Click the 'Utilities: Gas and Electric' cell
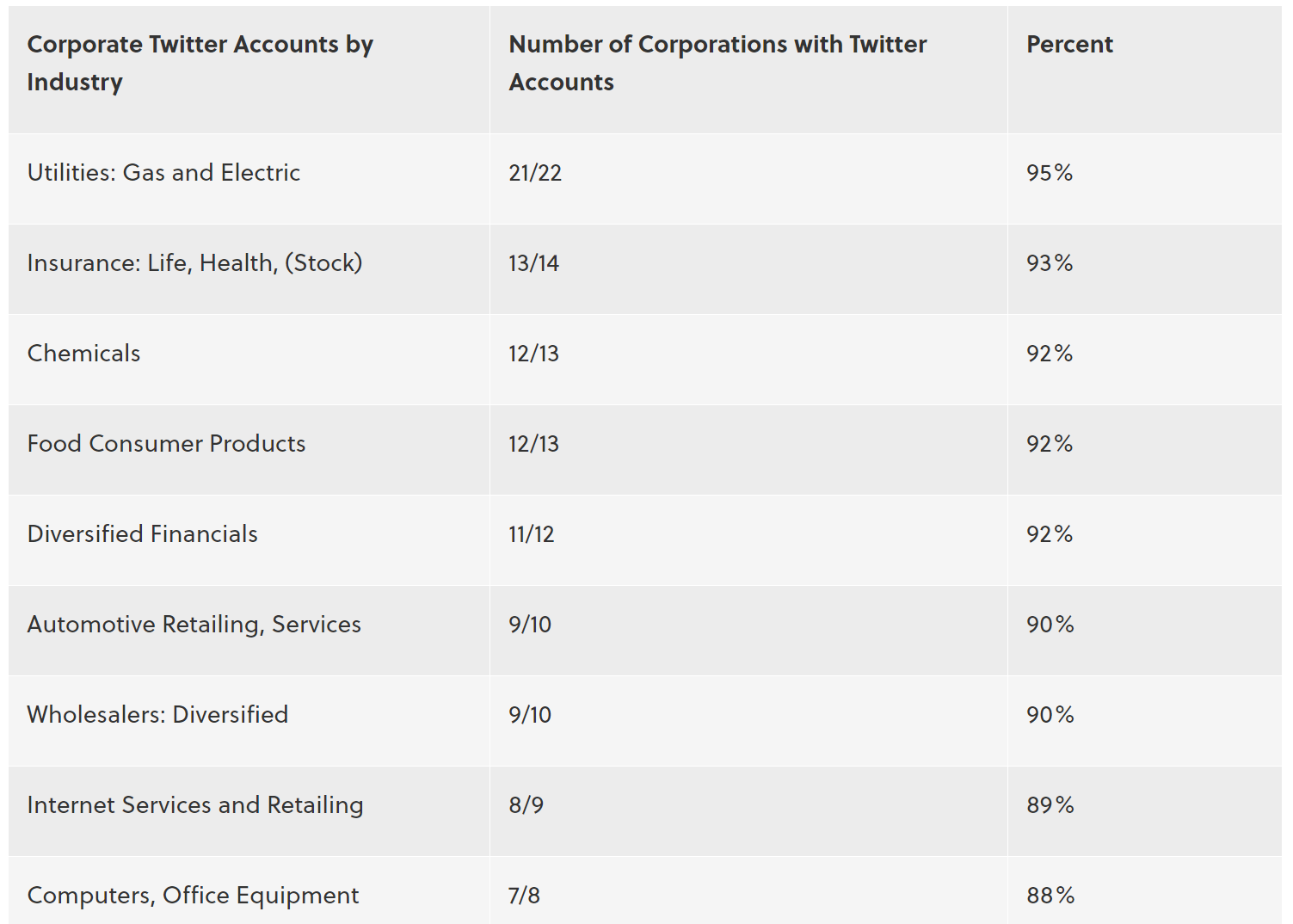This screenshot has width=1293, height=924. [x=163, y=173]
